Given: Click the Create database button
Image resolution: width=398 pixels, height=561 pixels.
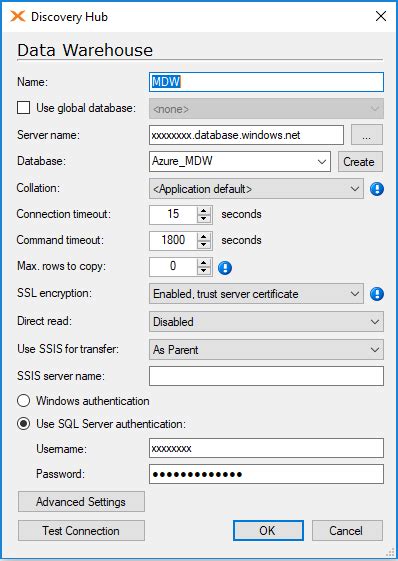Looking at the screenshot, I should tap(360, 162).
